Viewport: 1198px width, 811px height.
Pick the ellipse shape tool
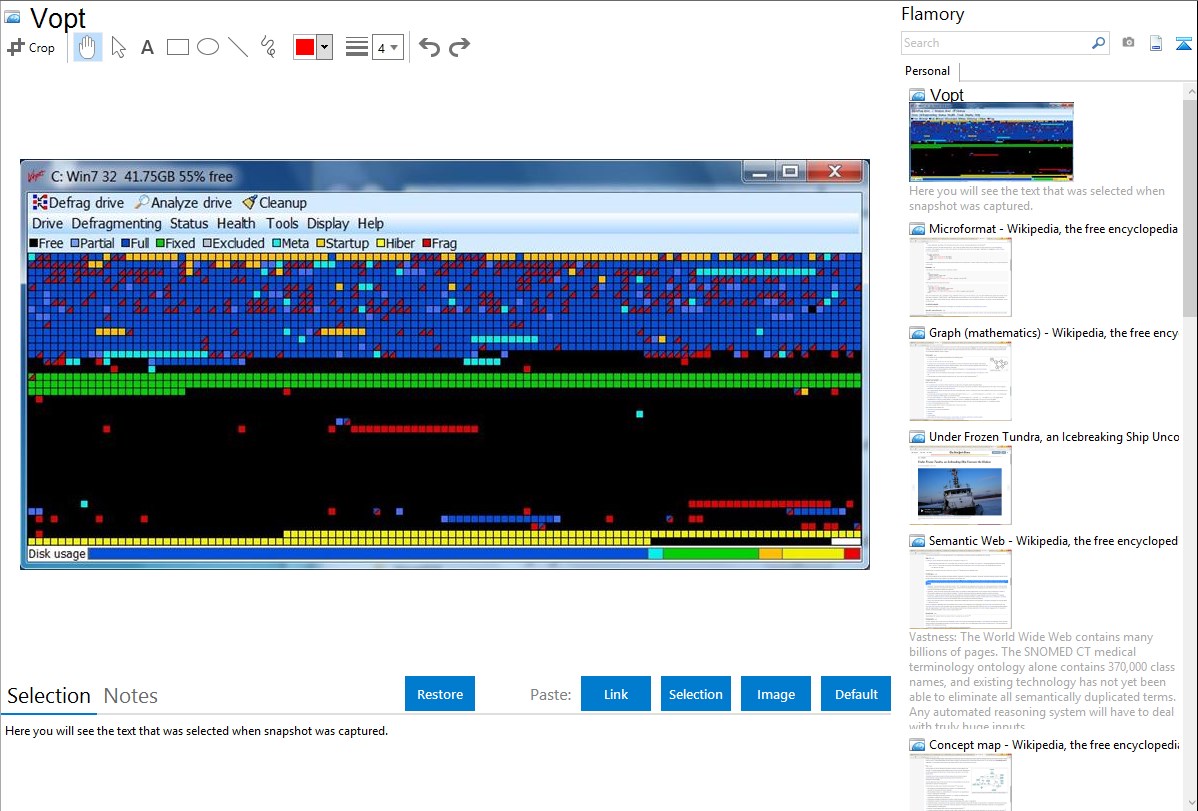pyautogui.click(x=208, y=47)
